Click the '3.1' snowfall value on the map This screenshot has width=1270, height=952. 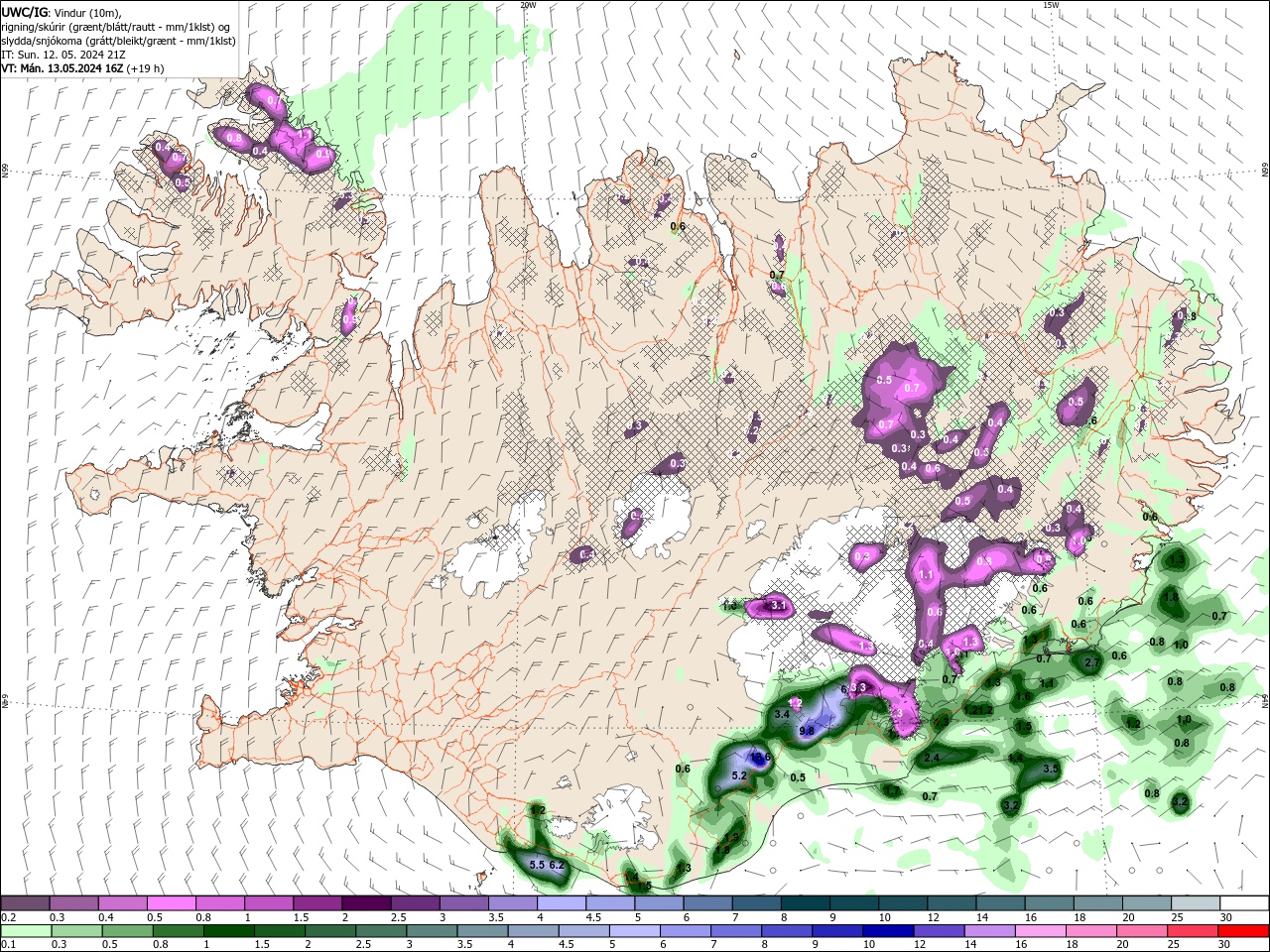tap(779, 605)
